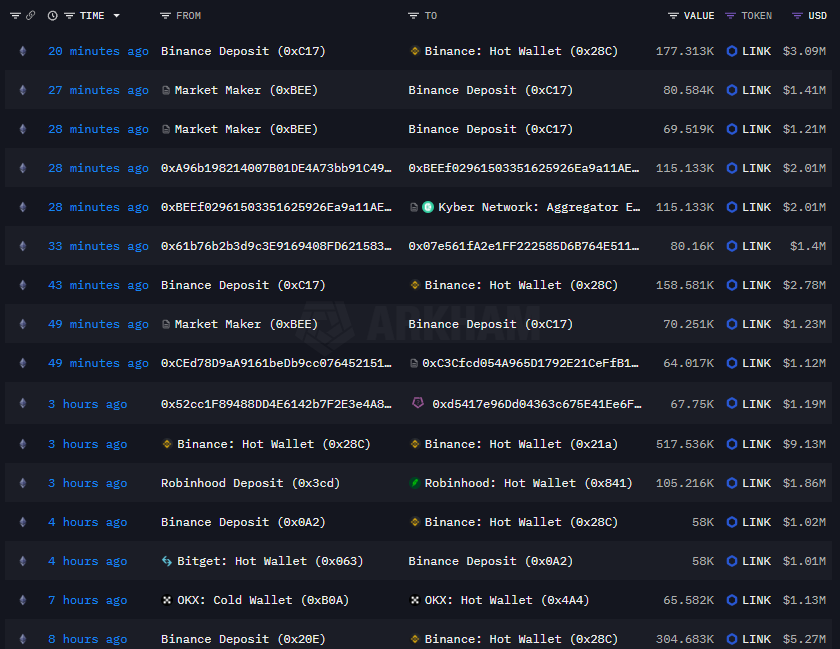Open Binance: Hot Wallet (0x21a) recipient
This screenshot has width=840, height=649.
click(x=521, y=444)
